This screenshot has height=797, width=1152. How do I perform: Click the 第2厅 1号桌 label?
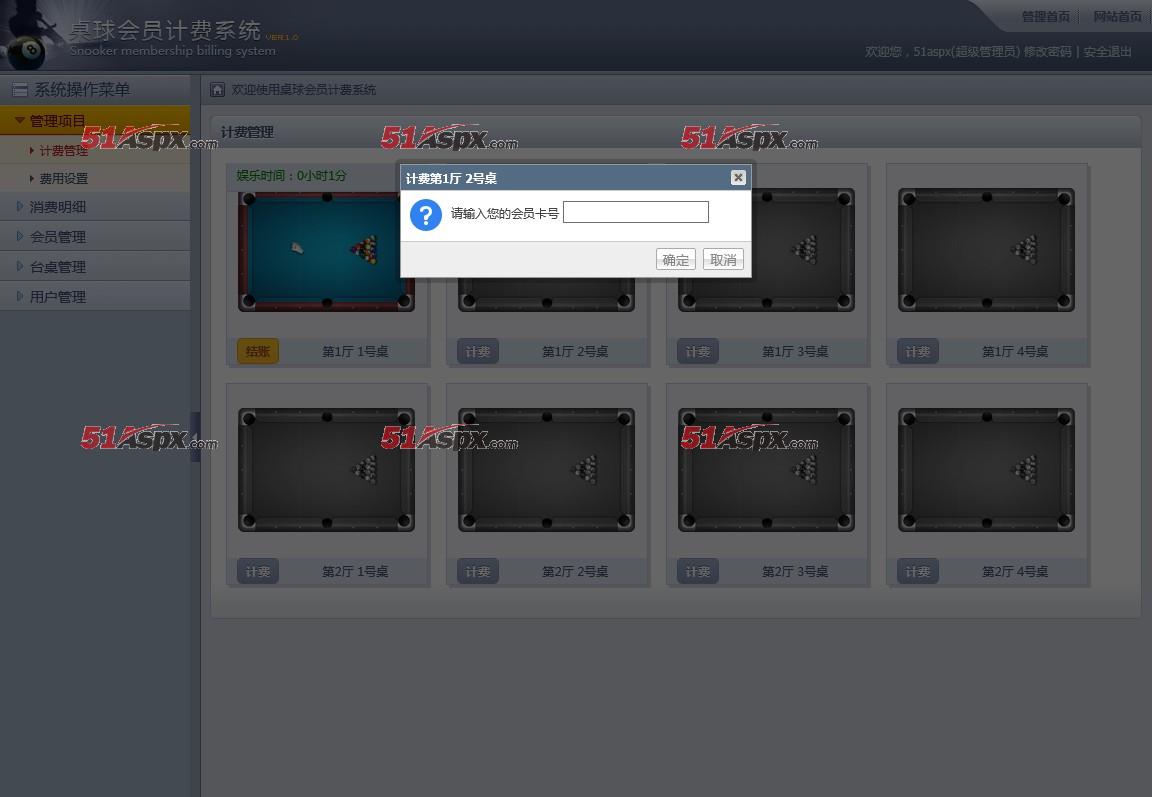point(355,571)
